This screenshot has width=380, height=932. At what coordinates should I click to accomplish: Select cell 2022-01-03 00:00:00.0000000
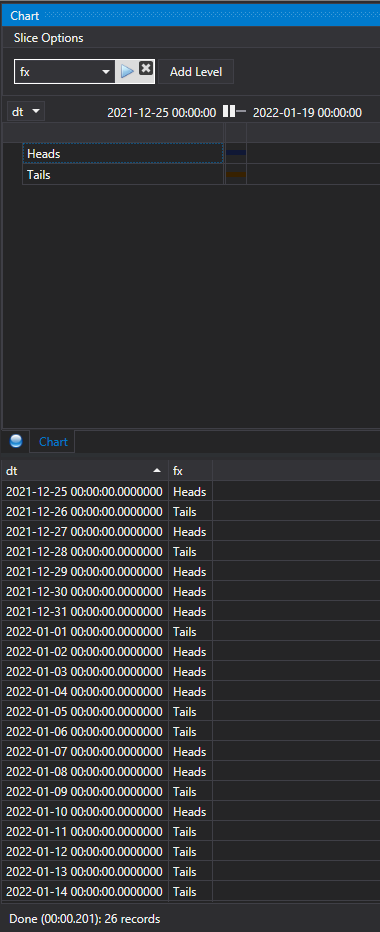(x=84, y=672)
